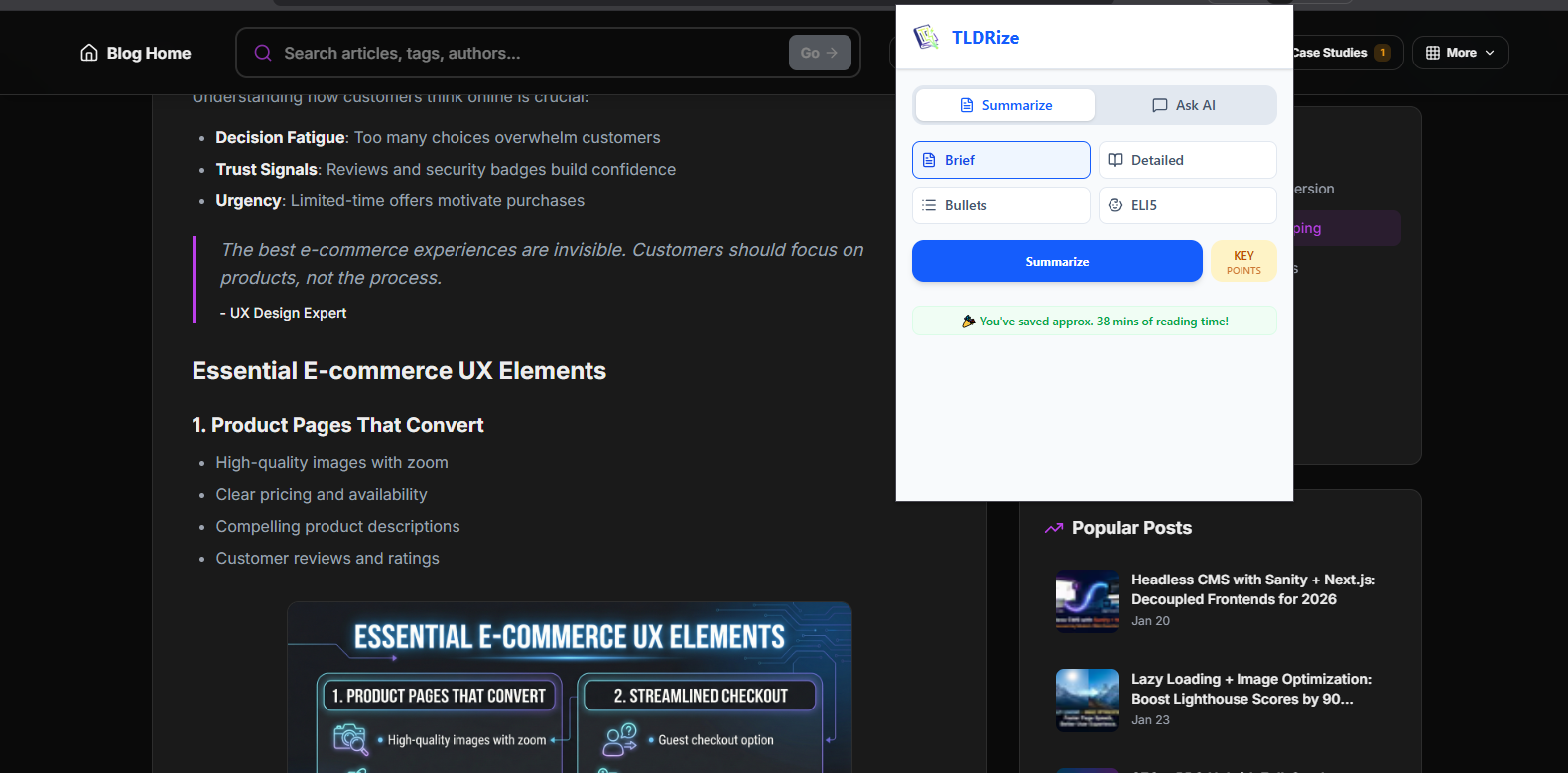
Task: Expand the More dropdown menu
Action: point(1460,53)
